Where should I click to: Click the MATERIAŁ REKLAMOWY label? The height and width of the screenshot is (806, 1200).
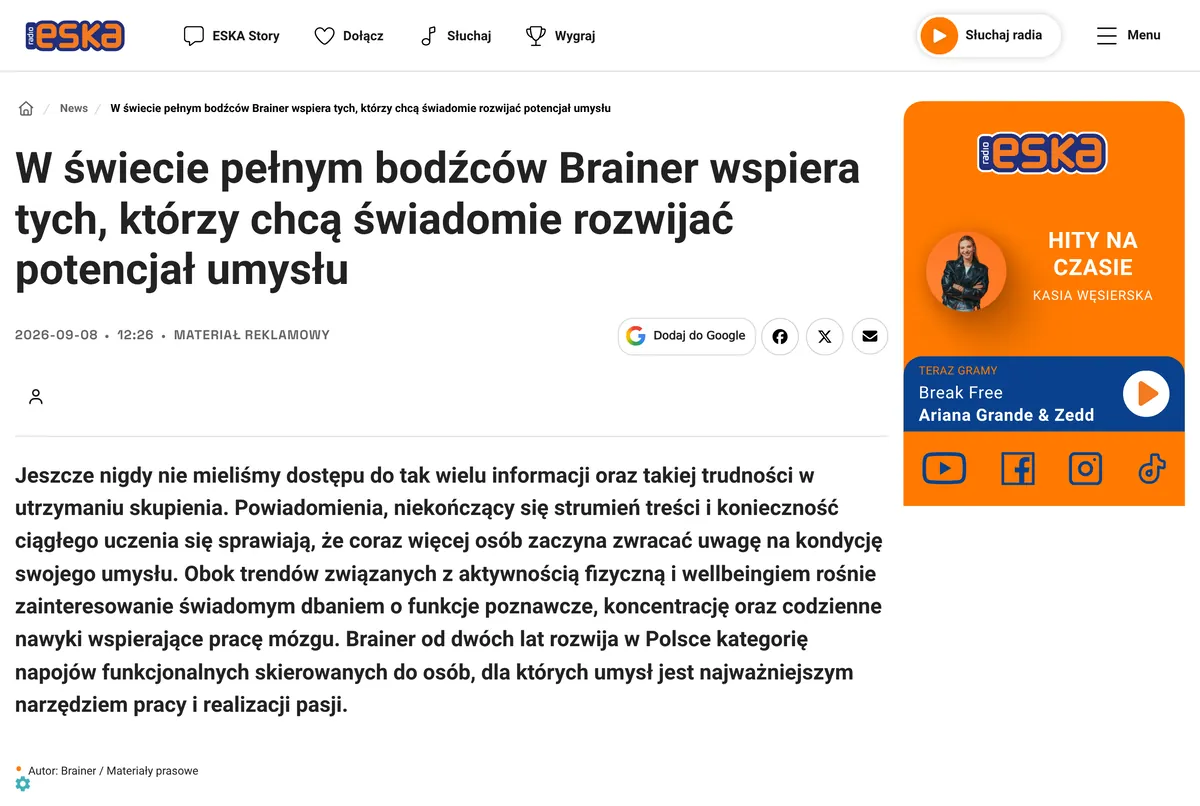click(x=252, y=335)
